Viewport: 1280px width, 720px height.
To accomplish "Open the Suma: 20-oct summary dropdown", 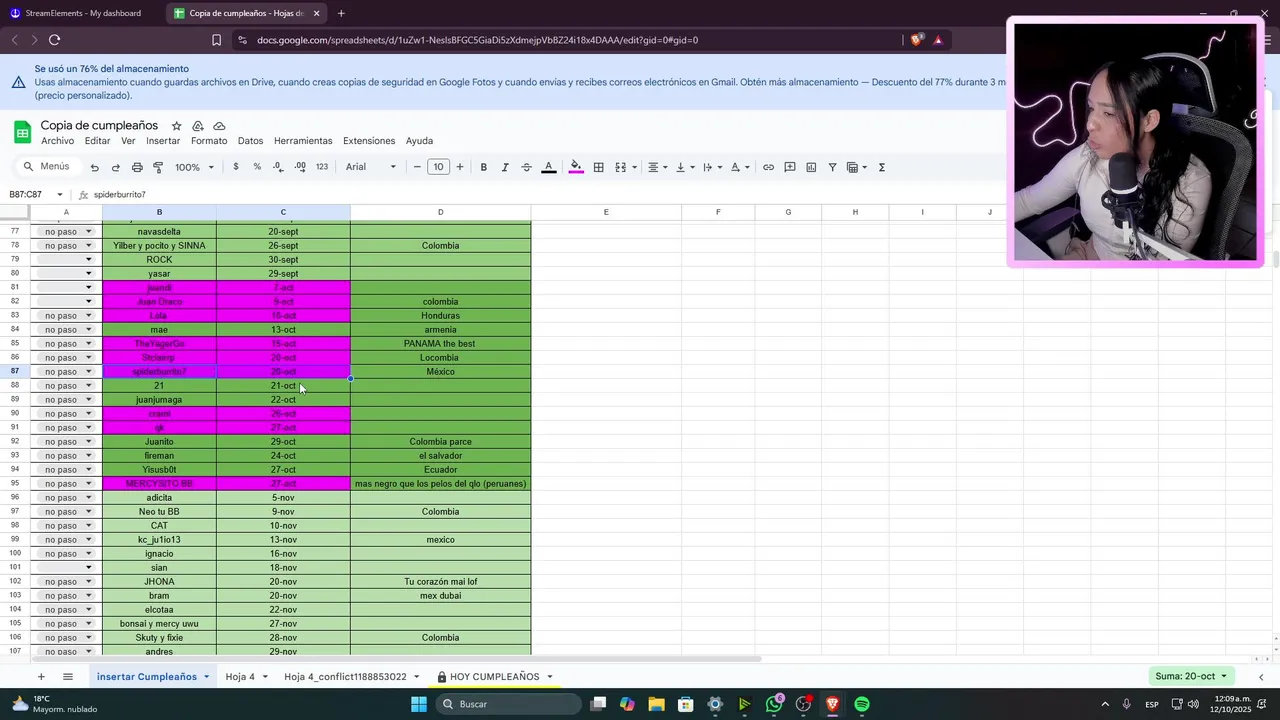I will click(1190, 676).
